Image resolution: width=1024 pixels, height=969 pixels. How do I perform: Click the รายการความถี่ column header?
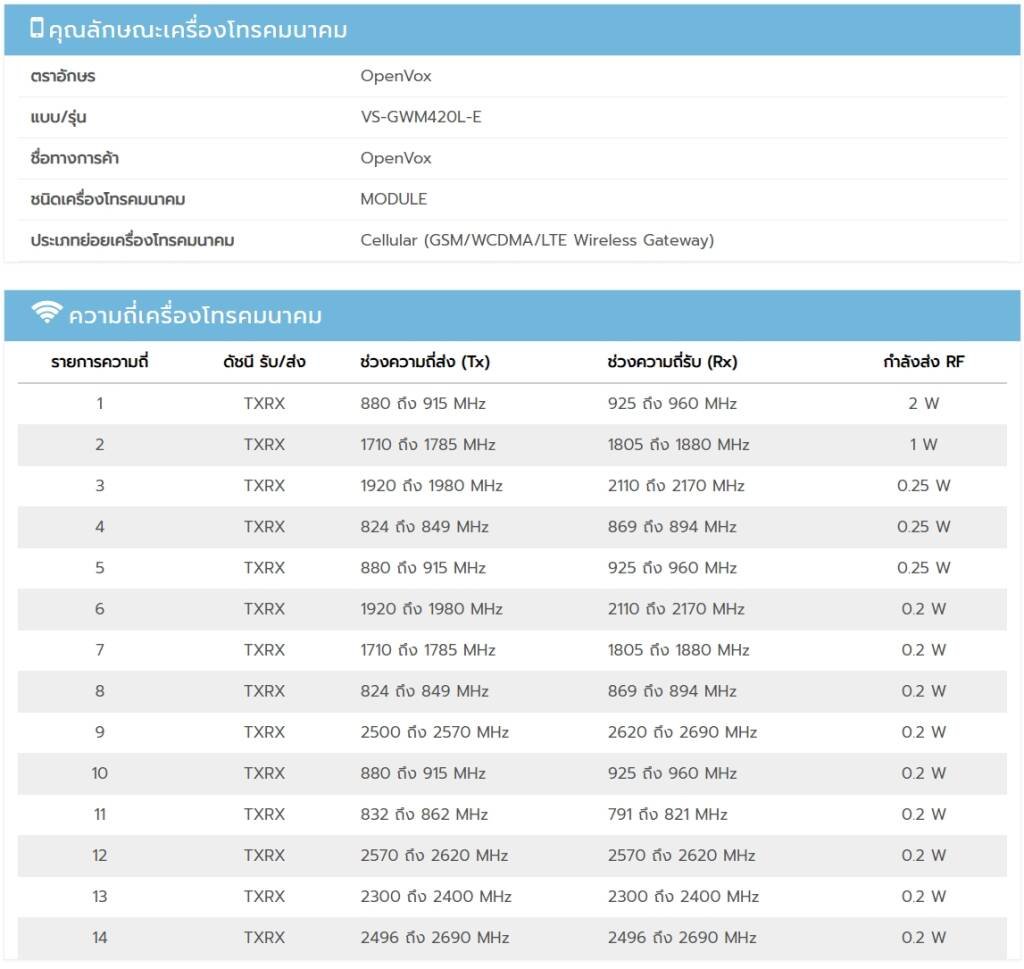pyautogui.click(x=99, y=362)
